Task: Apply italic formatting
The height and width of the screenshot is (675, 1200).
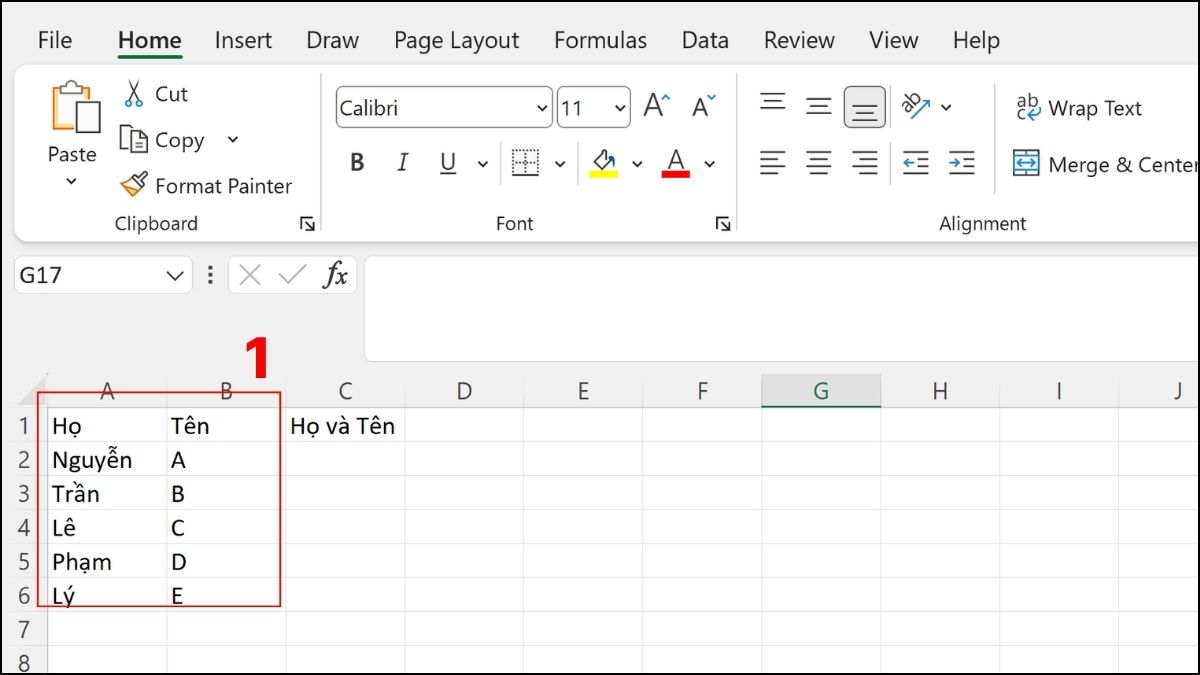Action: 401,162
